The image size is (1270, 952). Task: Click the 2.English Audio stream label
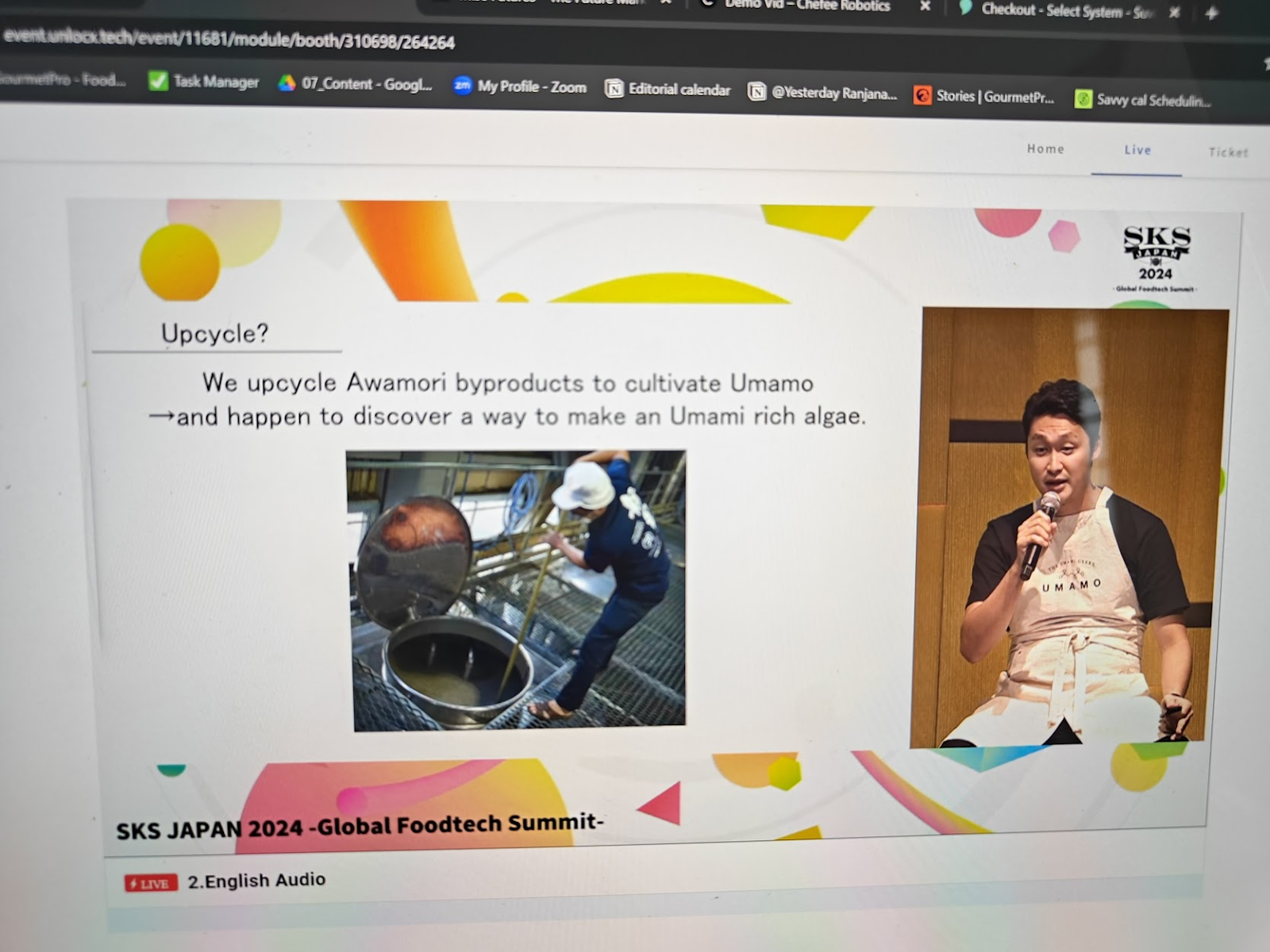tap(256, 881)
